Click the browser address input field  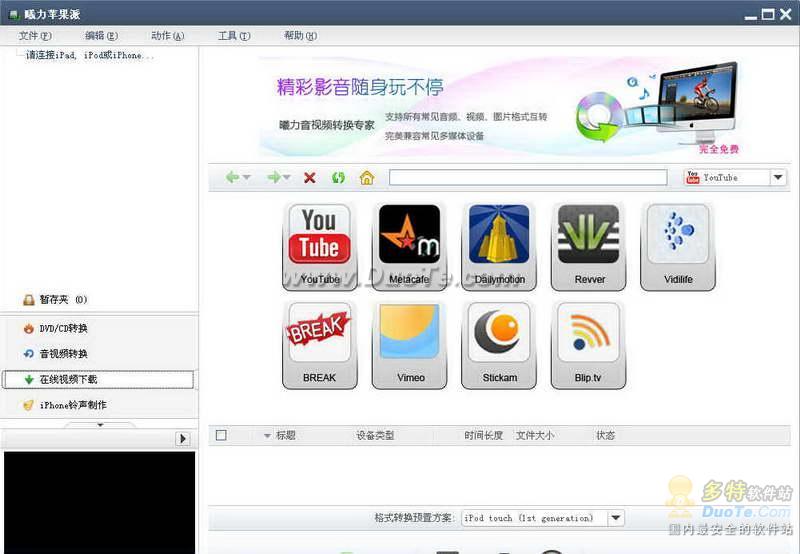[528, 178]
